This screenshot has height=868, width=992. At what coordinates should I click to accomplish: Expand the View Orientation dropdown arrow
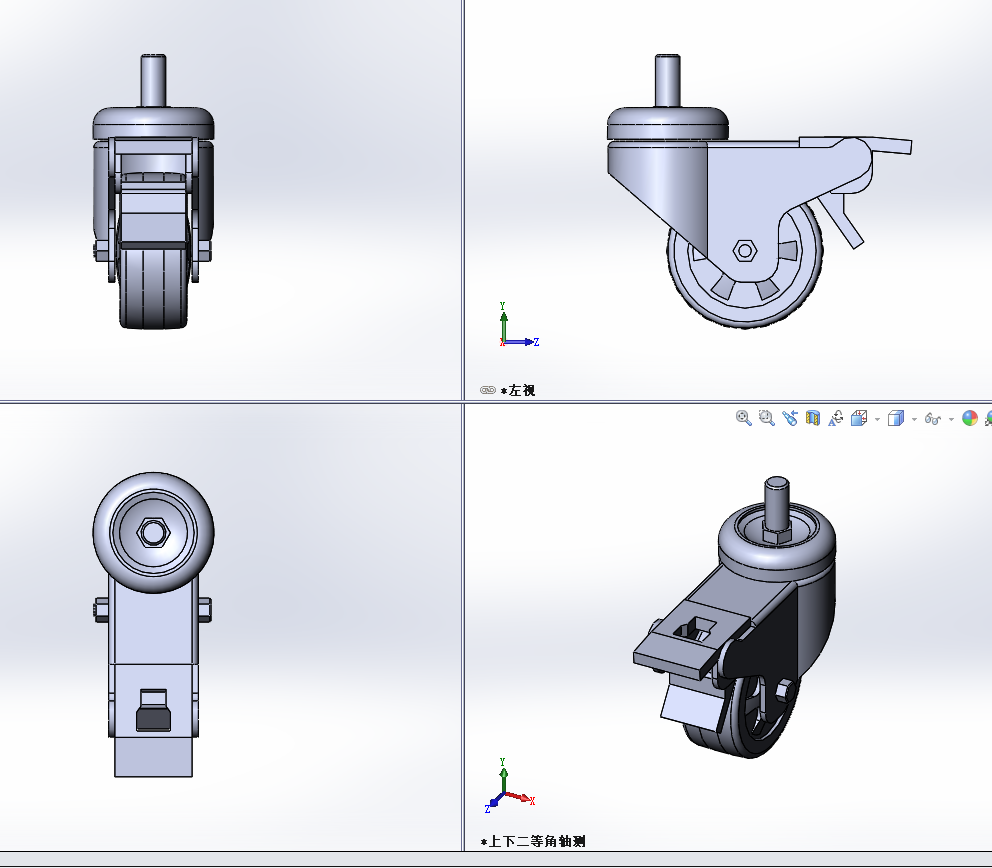877,419
